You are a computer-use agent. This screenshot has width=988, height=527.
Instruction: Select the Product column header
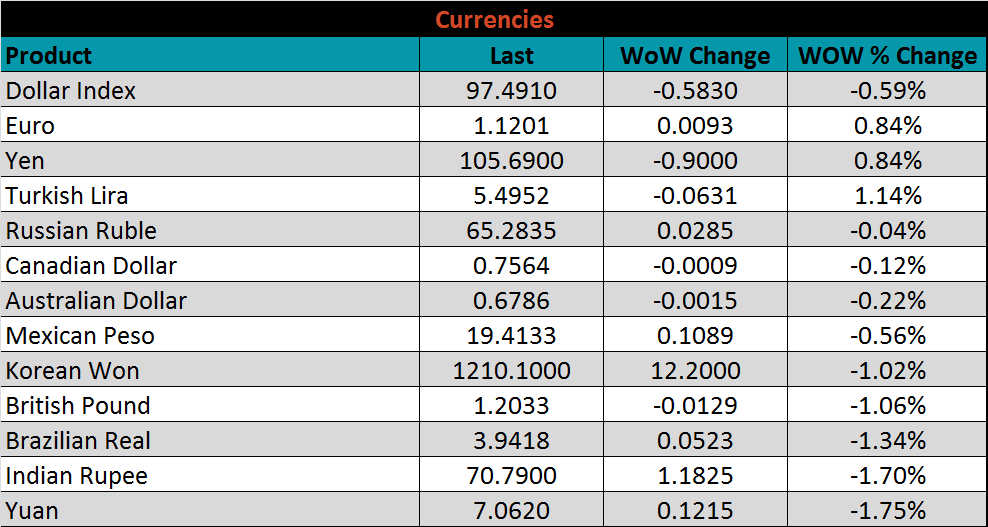(49, 56)
